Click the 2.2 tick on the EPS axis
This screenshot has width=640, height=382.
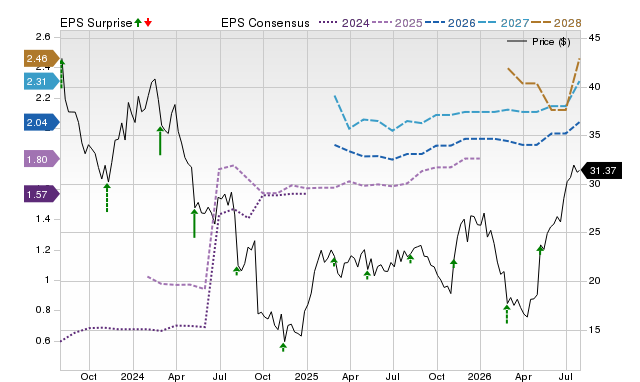pyautogui.click(x=43, y=98)
